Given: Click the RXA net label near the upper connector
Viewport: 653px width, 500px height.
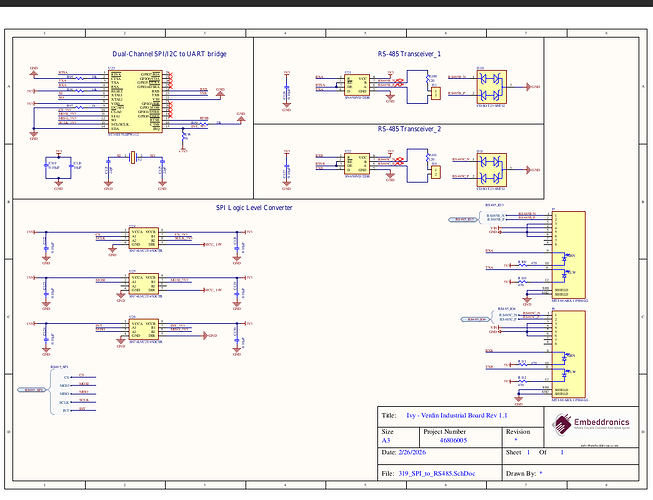Looking at the screenshot, I should pos(489,251).
